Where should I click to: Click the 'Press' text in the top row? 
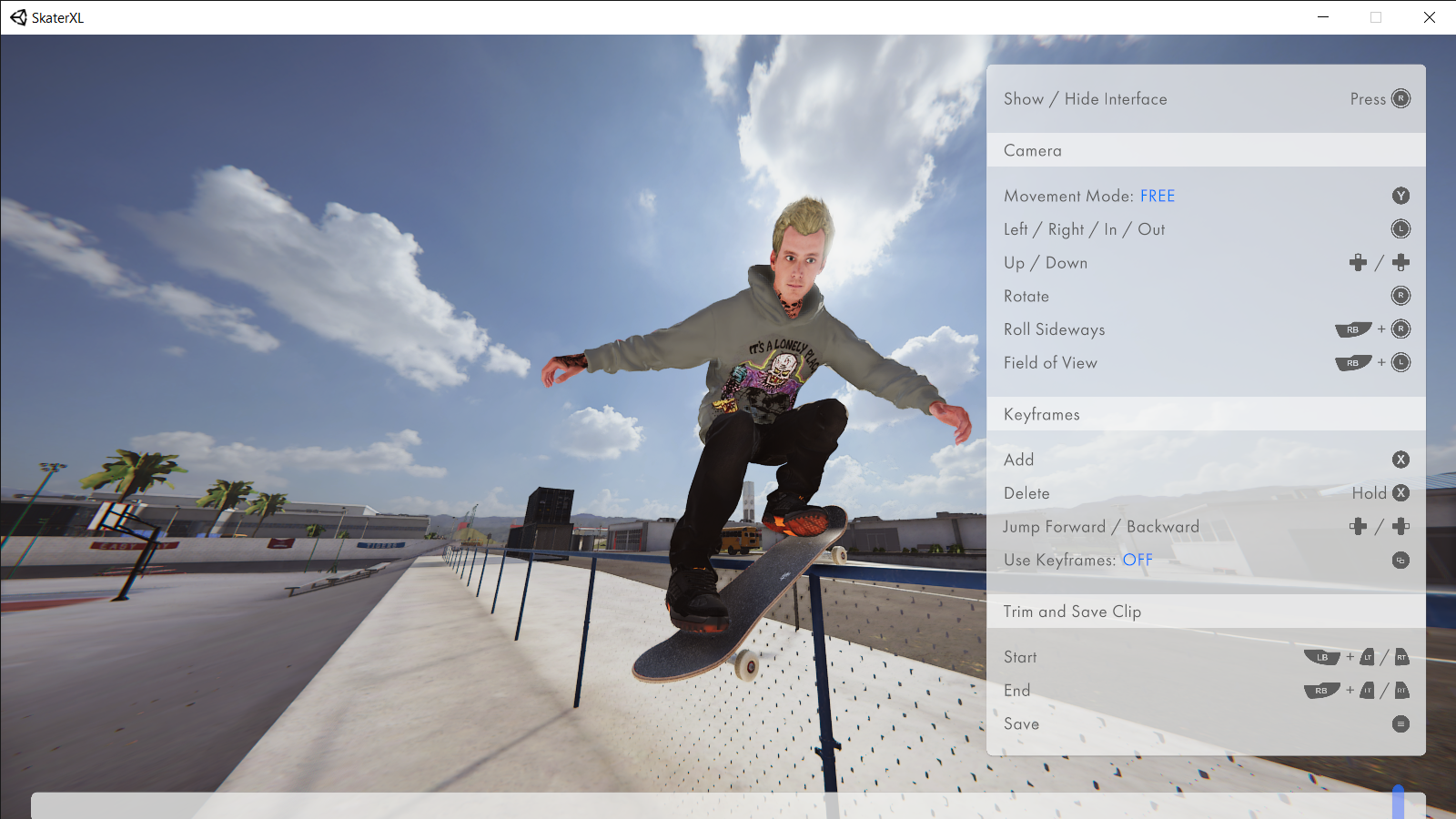[1368, 99]
